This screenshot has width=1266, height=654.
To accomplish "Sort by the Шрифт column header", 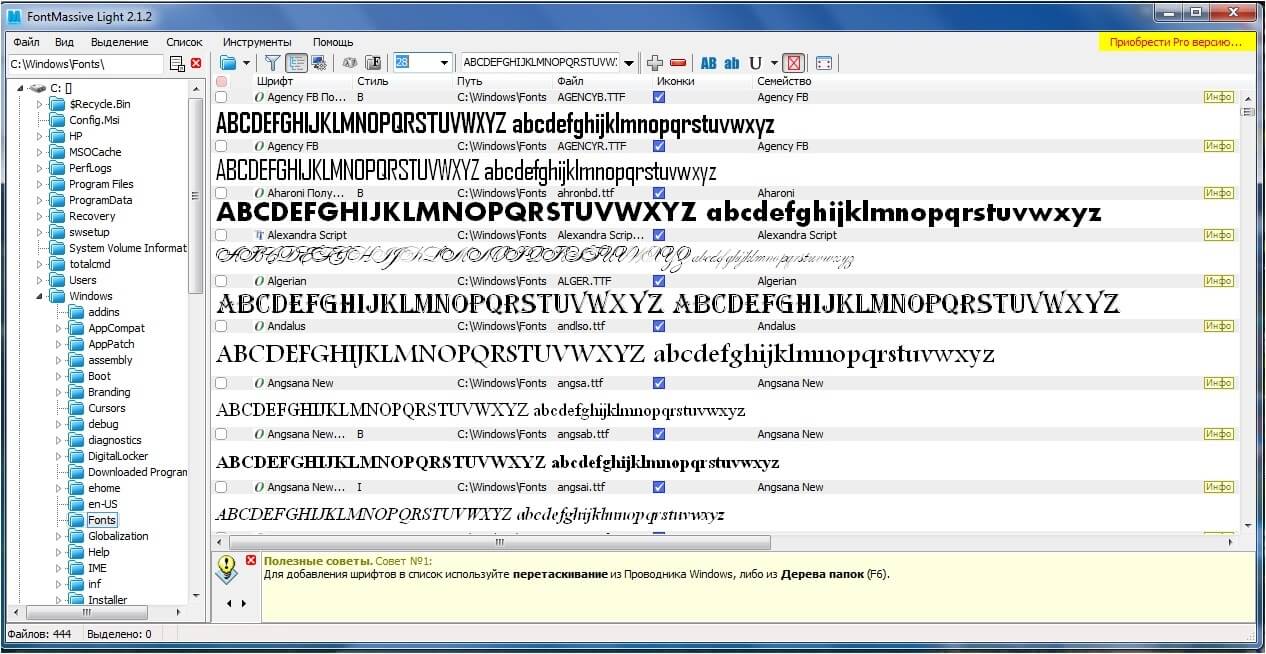I will tap(274, 81).
